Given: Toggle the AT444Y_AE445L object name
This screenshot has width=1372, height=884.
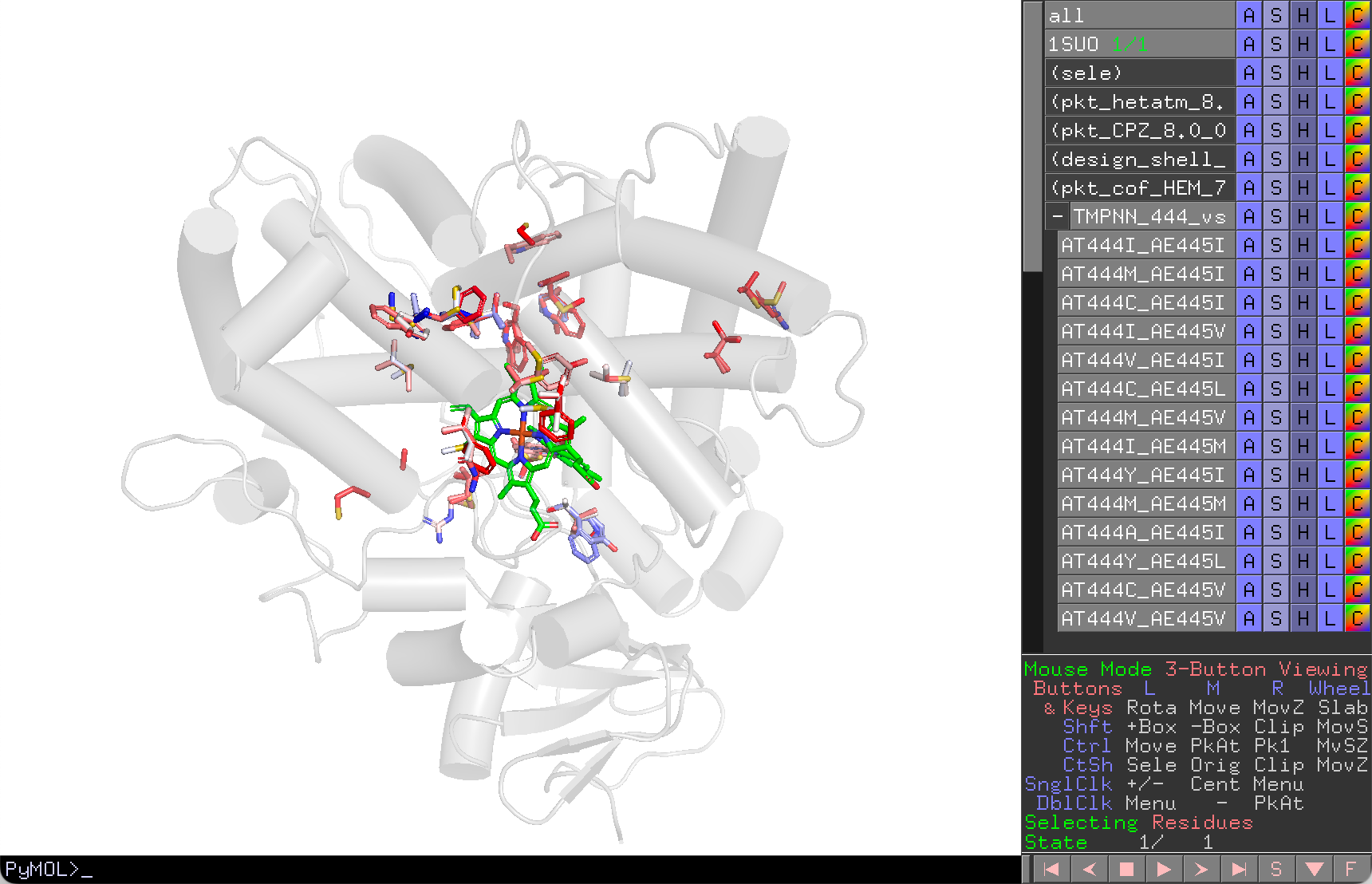Looking at the screenshot, I should point(1146,561).
